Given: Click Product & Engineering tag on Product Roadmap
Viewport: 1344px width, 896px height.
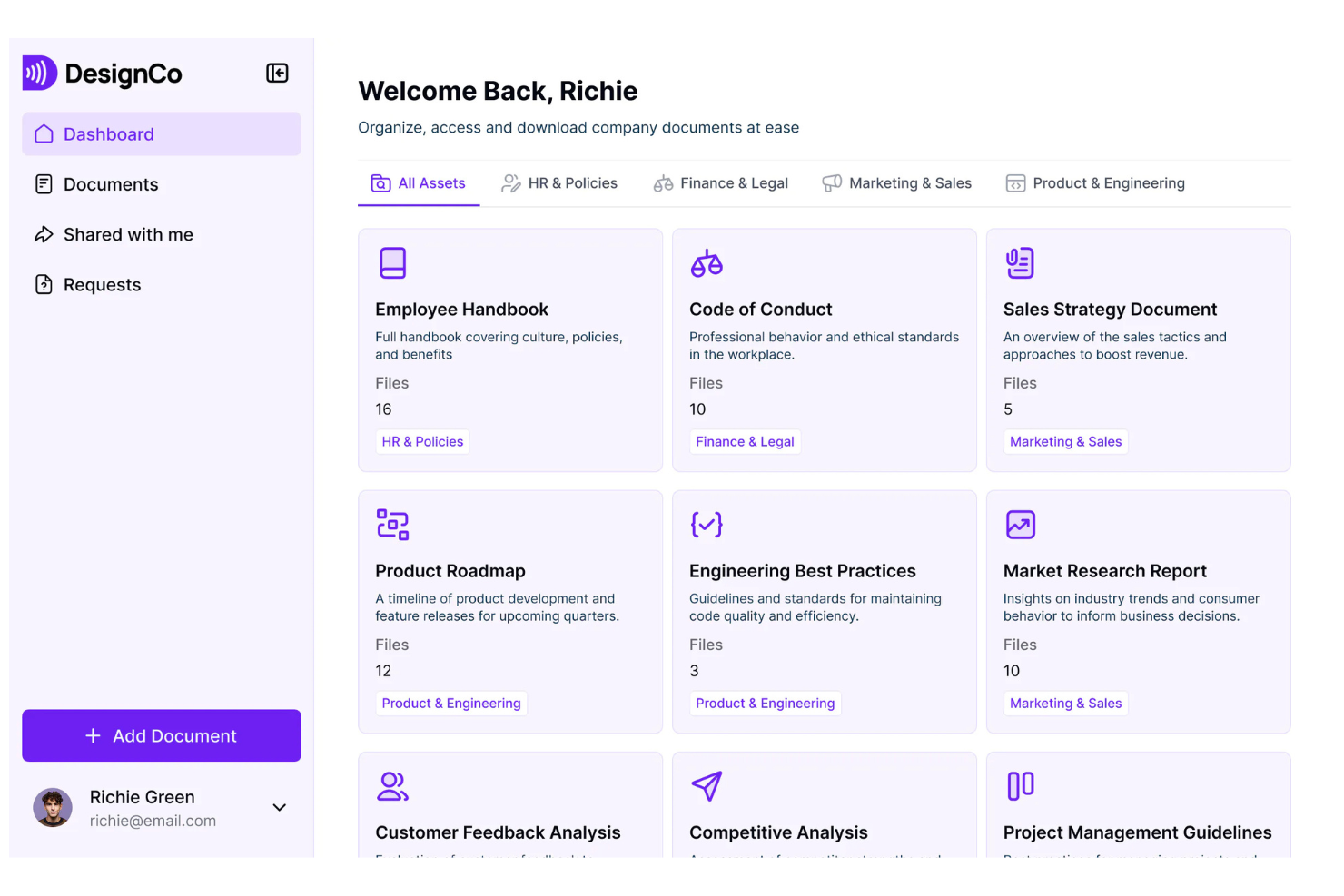Looking at the screenshot, I should [x=451, y=704].
